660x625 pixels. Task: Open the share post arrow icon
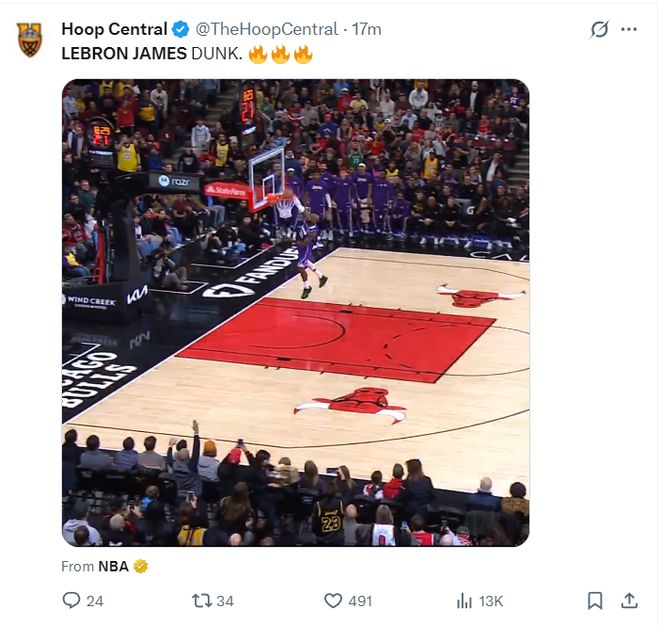[x=629, y=600]
